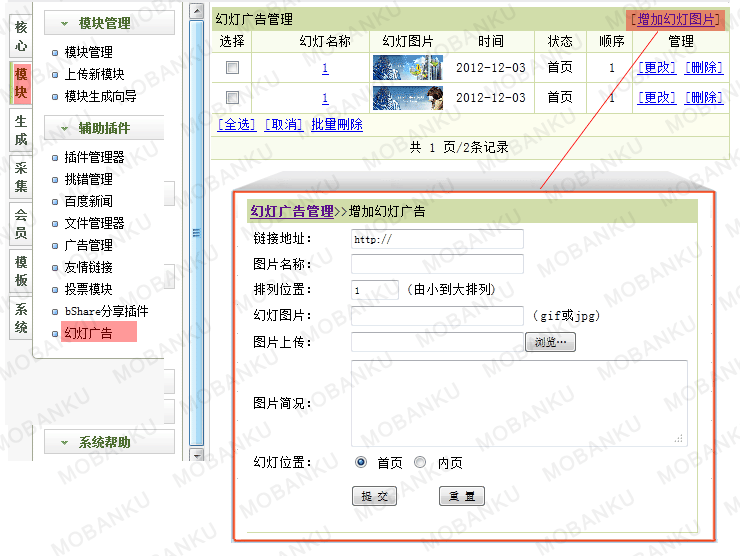Switch to the 模块 vertical tab

coord(21,83)
